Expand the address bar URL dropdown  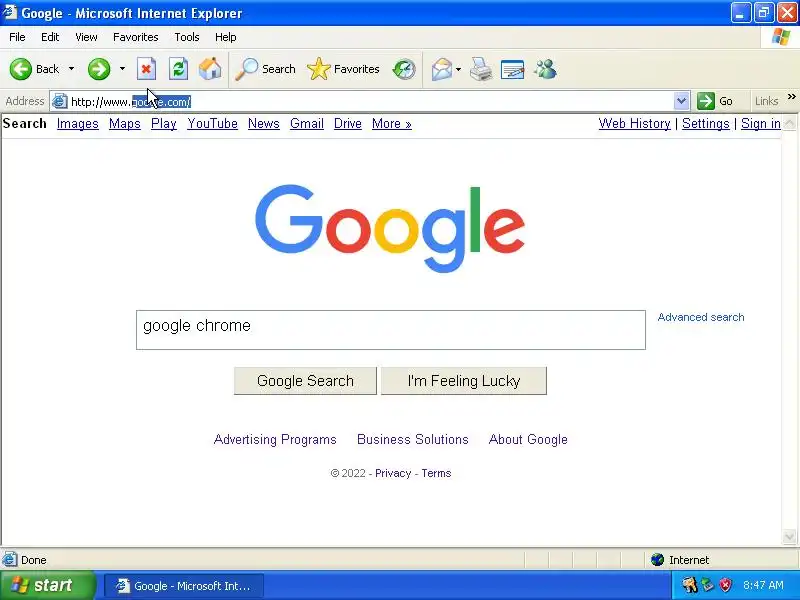tap(681, 101)
